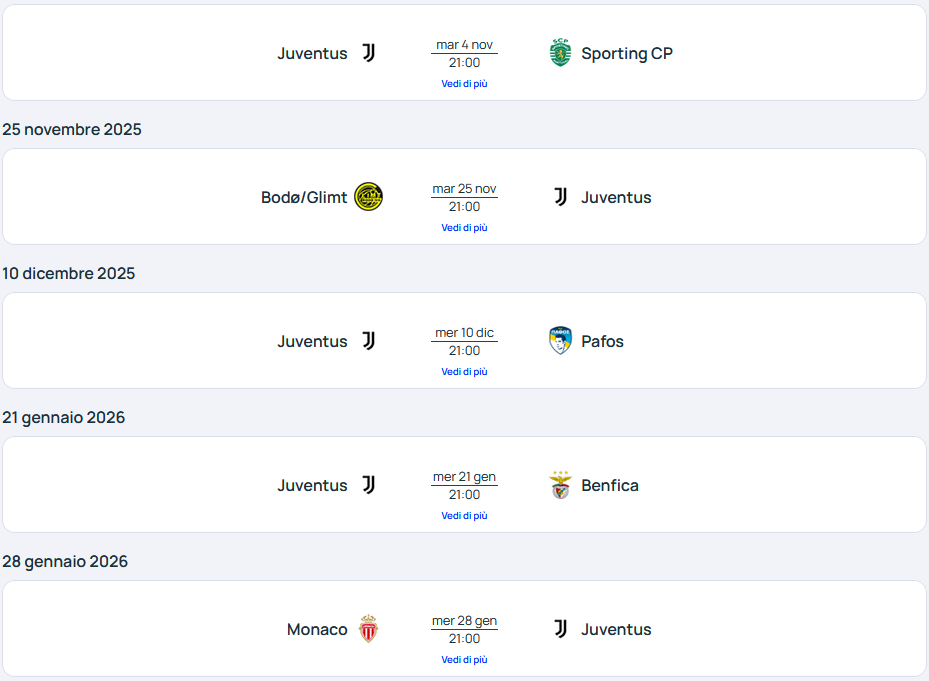Click Juventus logo in Pafos match
The width and height of the screenshot is (929, 681).
click(x=368, y=341)
